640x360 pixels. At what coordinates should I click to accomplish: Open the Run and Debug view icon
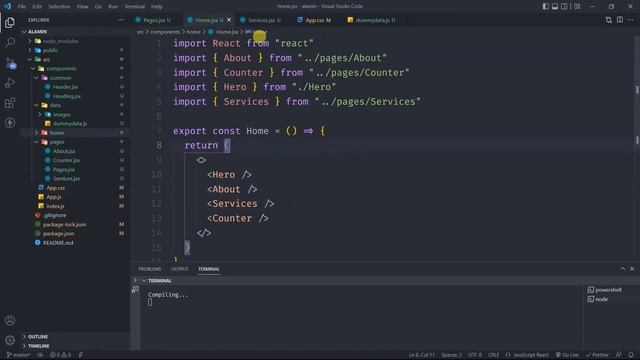[x=10, y=83]
